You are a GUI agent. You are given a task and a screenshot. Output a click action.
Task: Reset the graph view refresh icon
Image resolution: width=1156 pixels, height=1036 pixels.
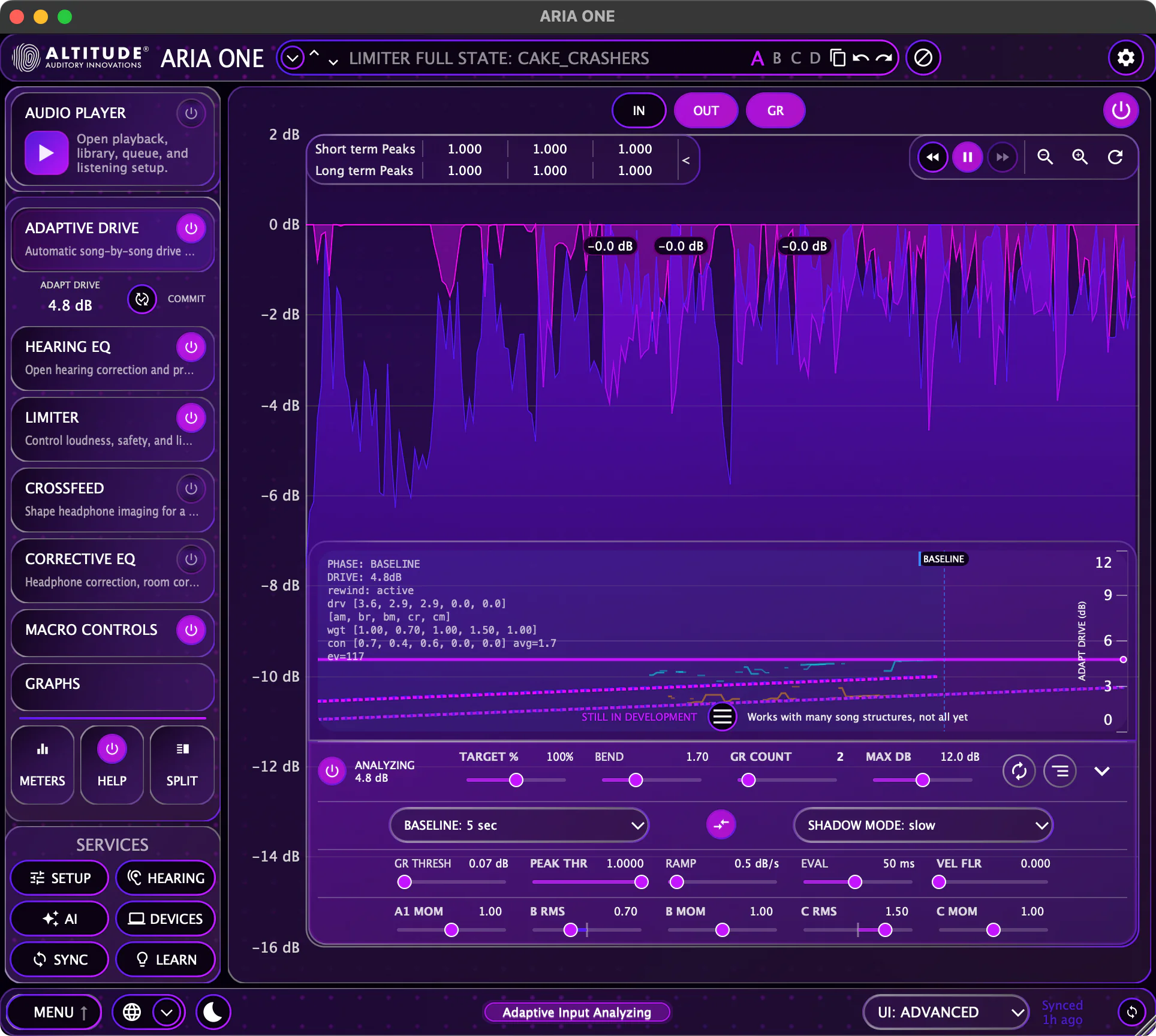[x=1115, y=157]
